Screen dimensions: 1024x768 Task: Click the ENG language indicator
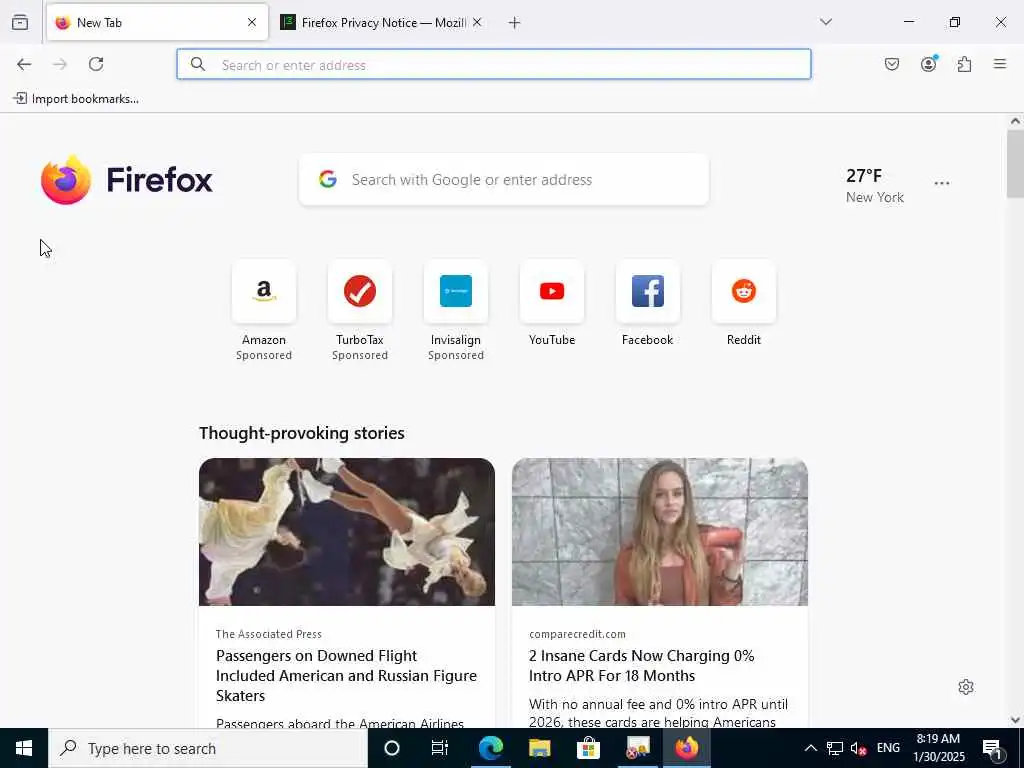click(888, 748)
